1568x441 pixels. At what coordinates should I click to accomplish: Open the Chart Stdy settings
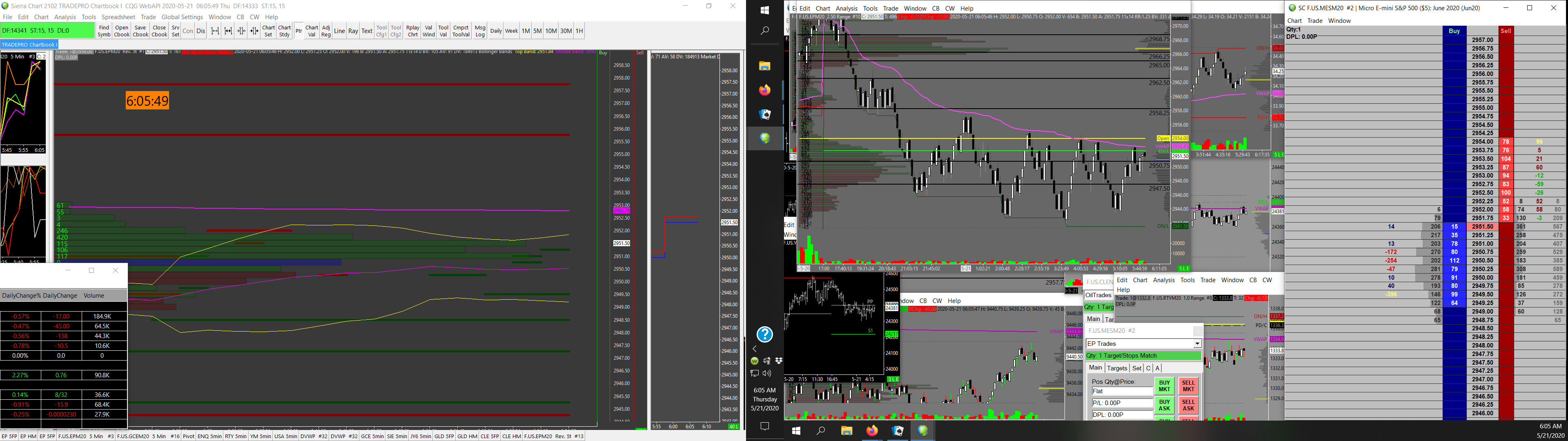pos(284,31)
